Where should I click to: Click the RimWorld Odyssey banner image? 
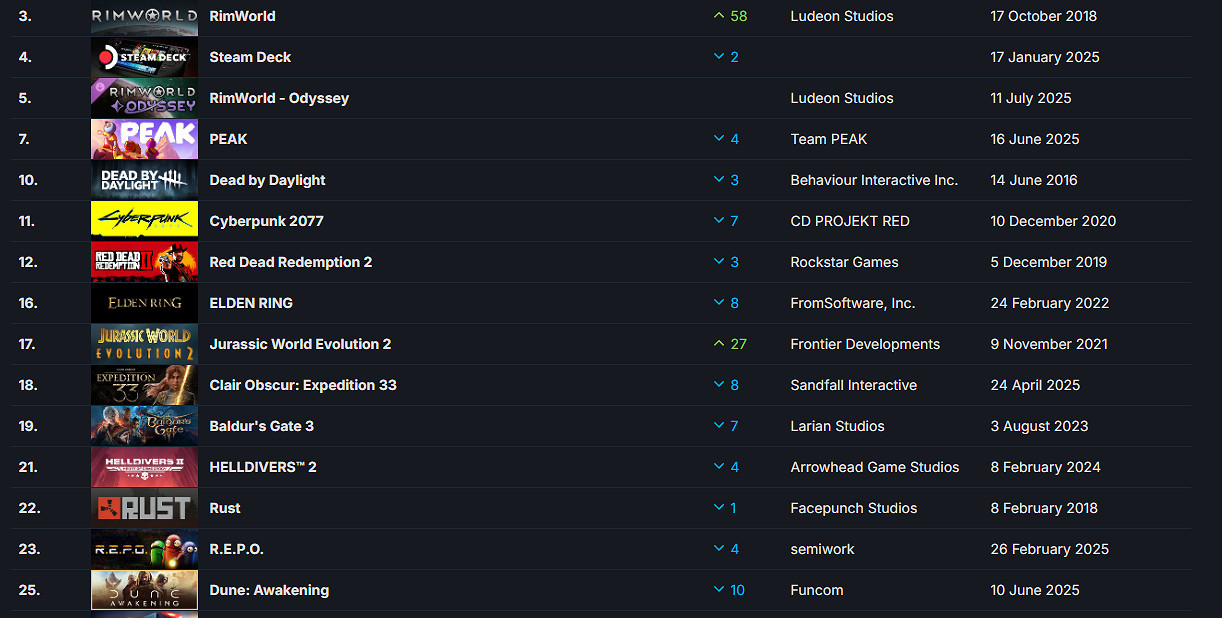click(144, 98)
